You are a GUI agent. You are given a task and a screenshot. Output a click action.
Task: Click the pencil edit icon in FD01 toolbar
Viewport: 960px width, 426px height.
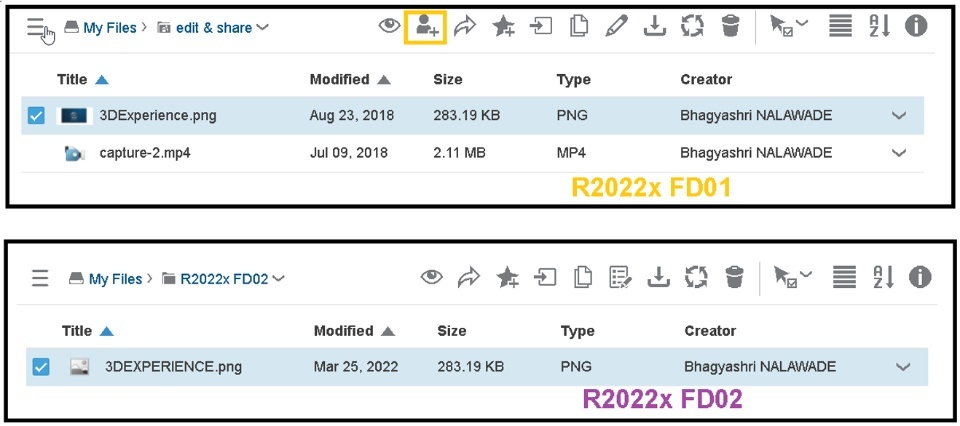pyautogui.click(x=616, y=27)
